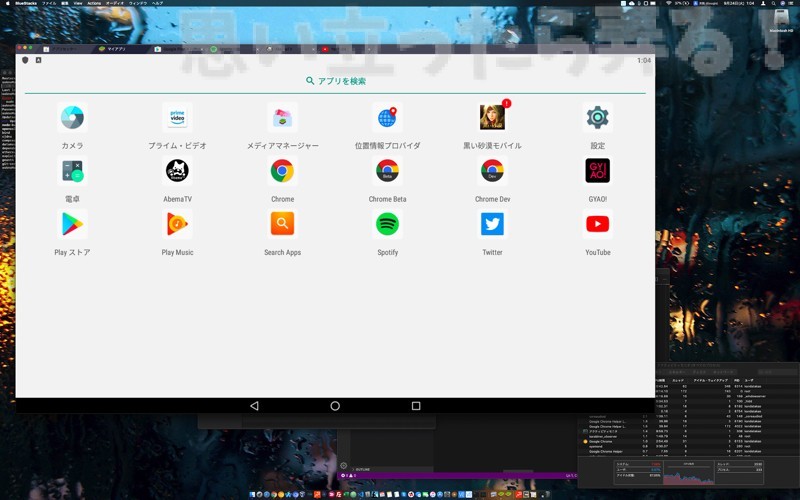The width and height of the screenshot is (800, 500).
Task: Click the Wi-Fi icon in menu bar
Action: point(668,3)
